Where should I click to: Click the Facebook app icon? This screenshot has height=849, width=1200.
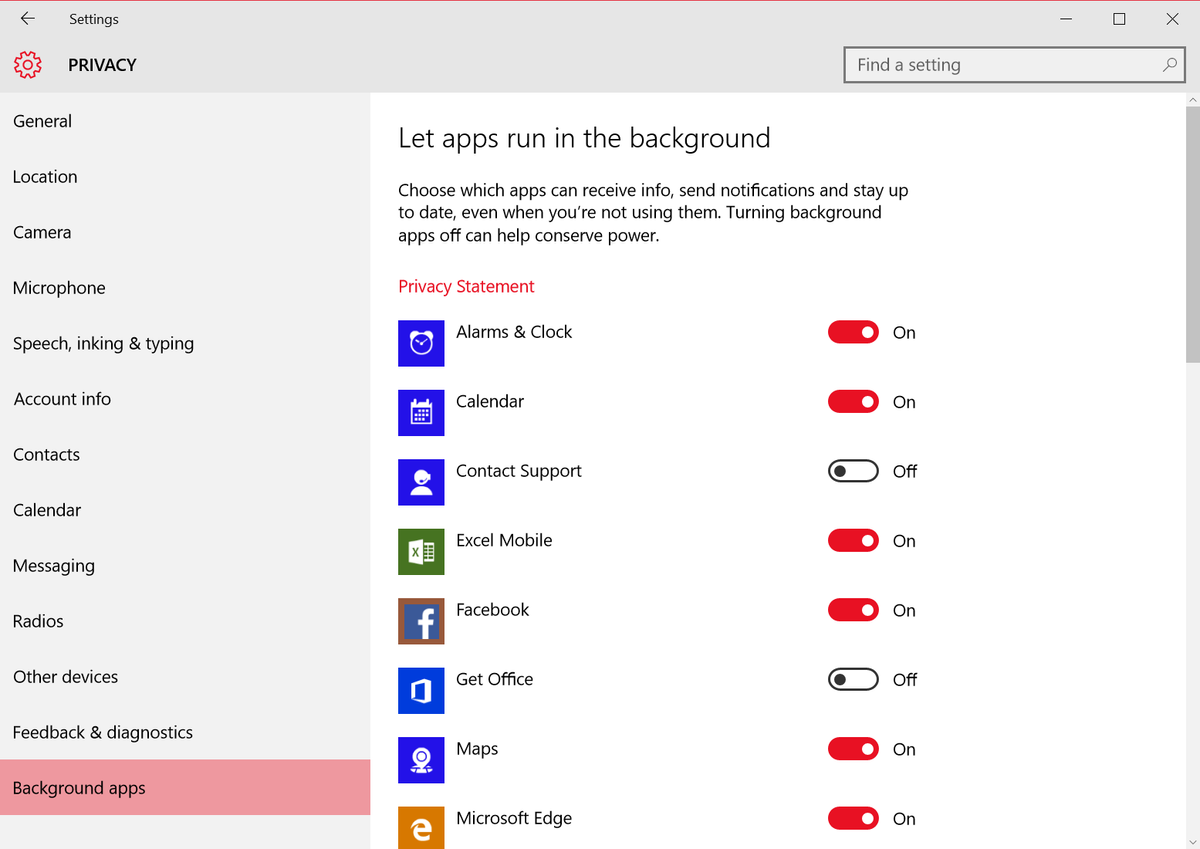coord(421,621)
